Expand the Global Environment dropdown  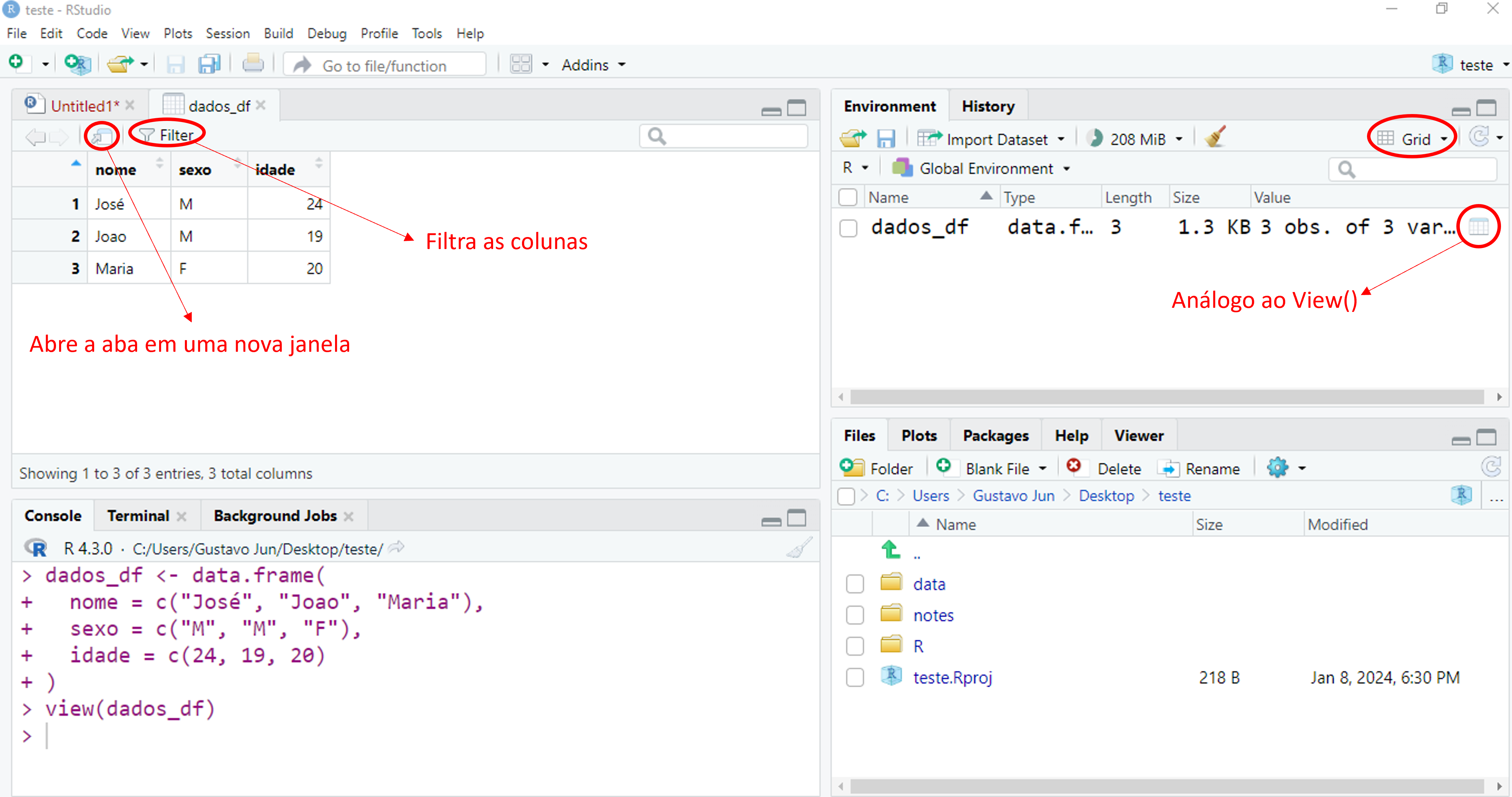986,169
